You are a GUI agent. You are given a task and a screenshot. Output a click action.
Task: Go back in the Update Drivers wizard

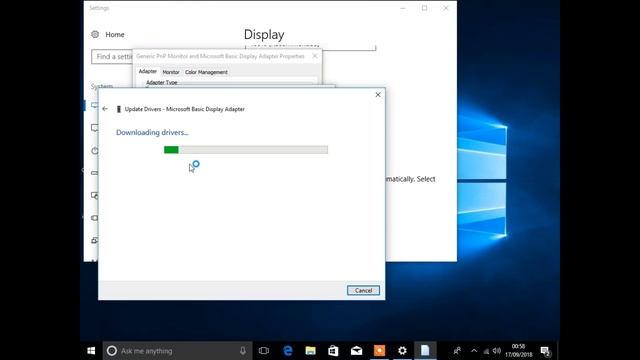pos(105,109)
